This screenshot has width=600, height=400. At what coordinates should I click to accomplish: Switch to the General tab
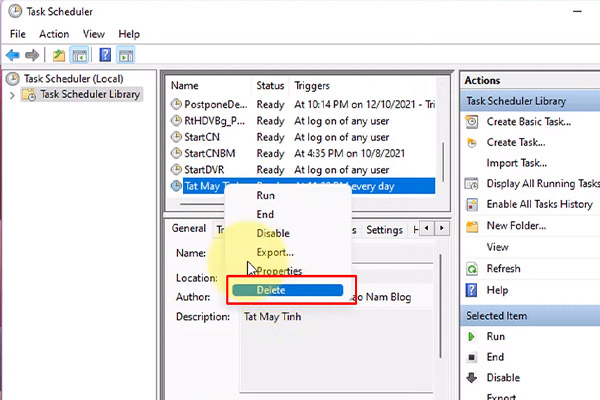click(x=189, y=229)
